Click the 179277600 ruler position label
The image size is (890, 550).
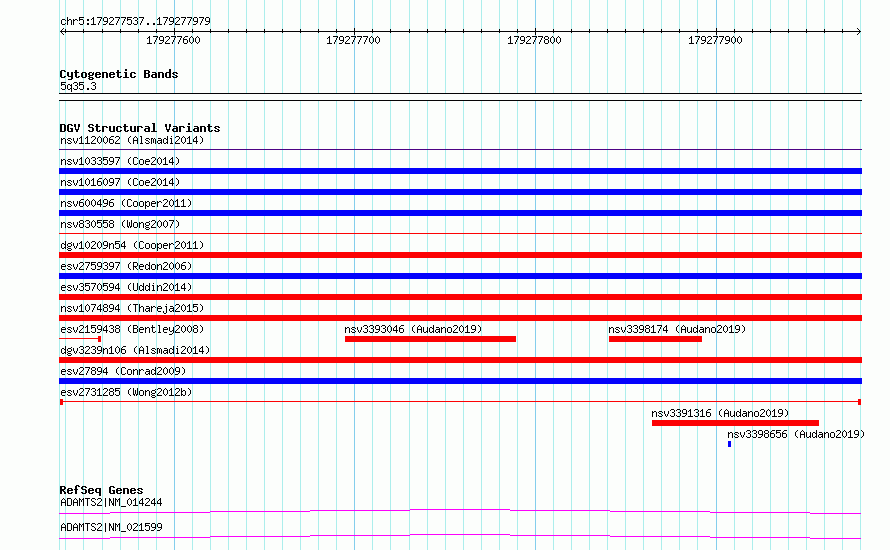[x=173, y=40]
